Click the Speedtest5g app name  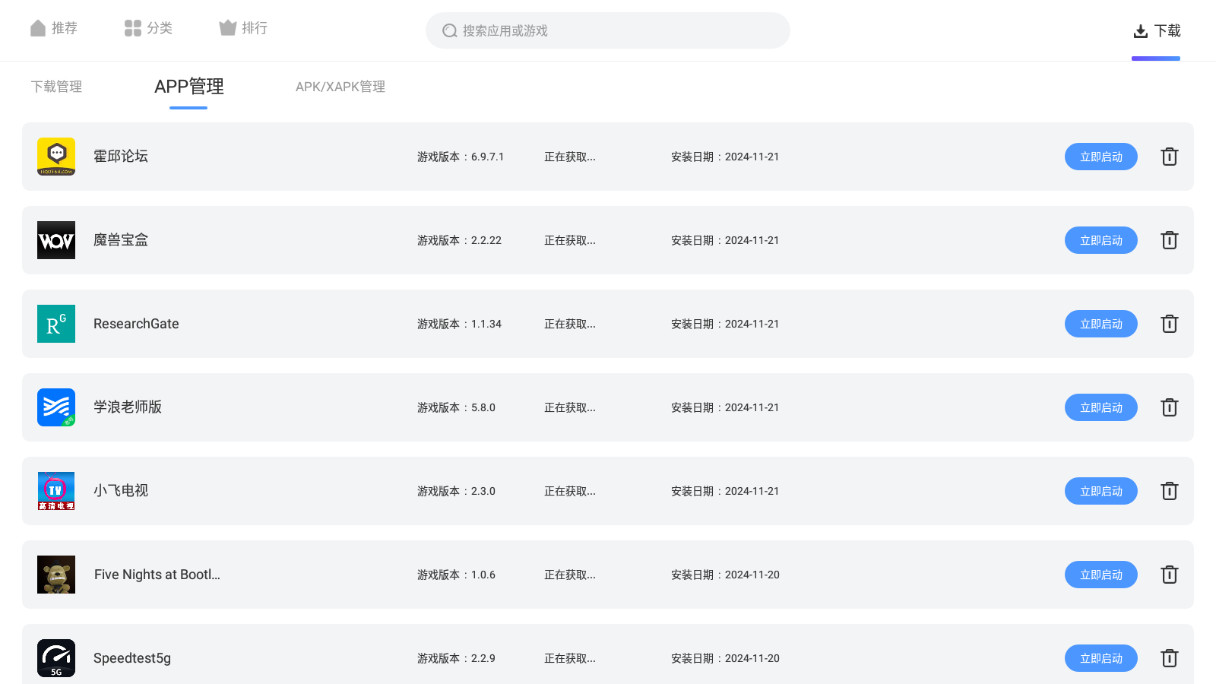point(132,658)
